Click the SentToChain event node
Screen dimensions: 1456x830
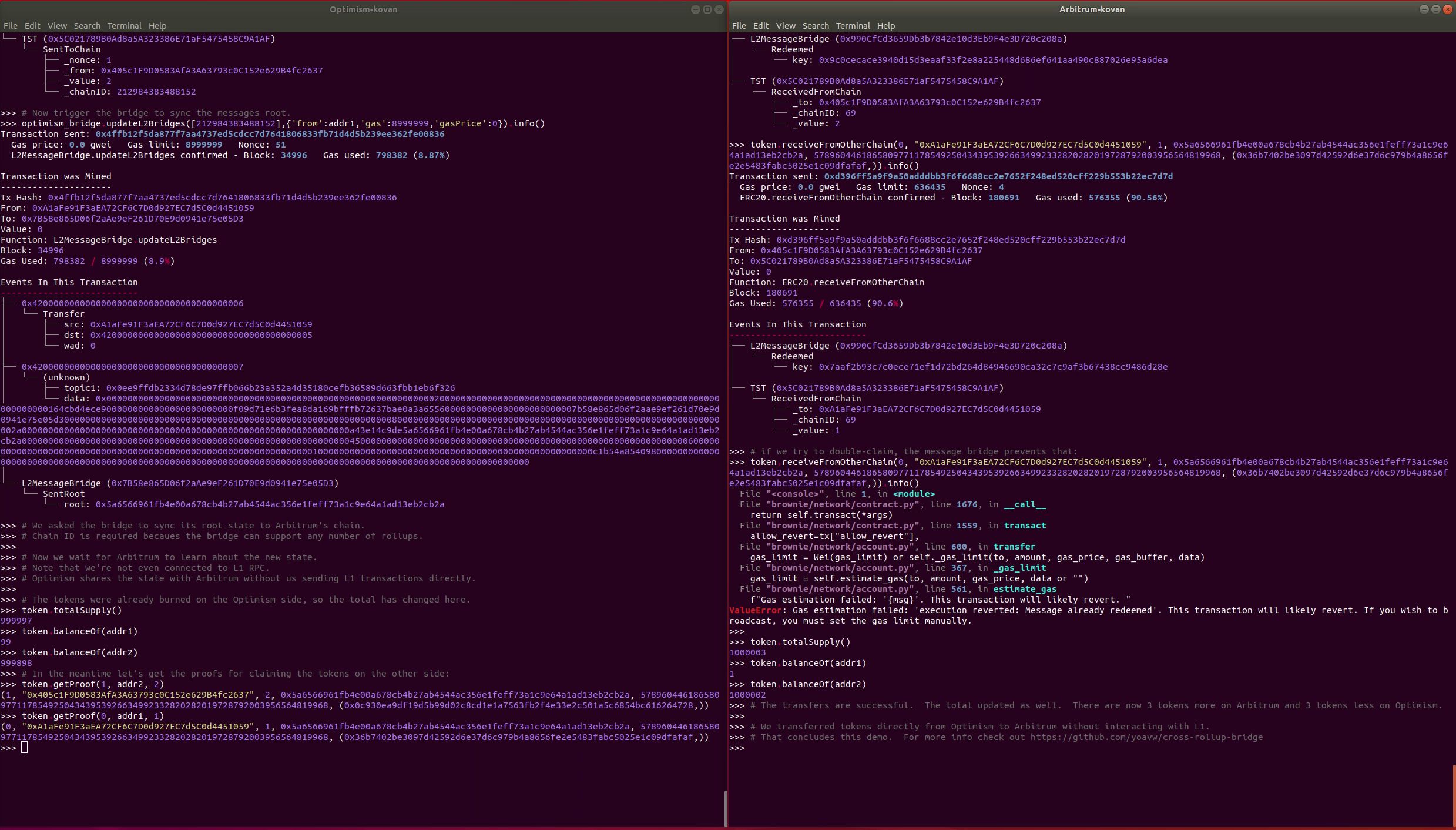72,49
